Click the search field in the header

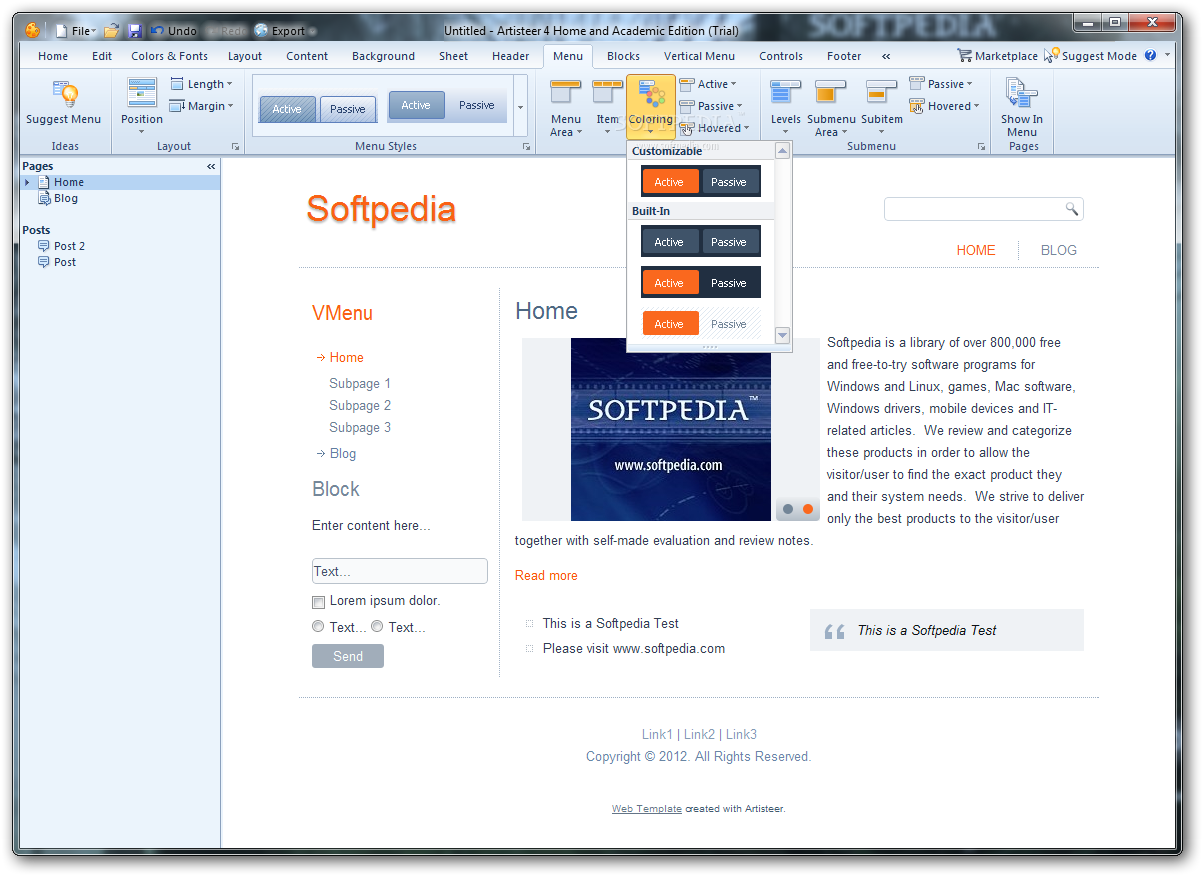(984, 209)
